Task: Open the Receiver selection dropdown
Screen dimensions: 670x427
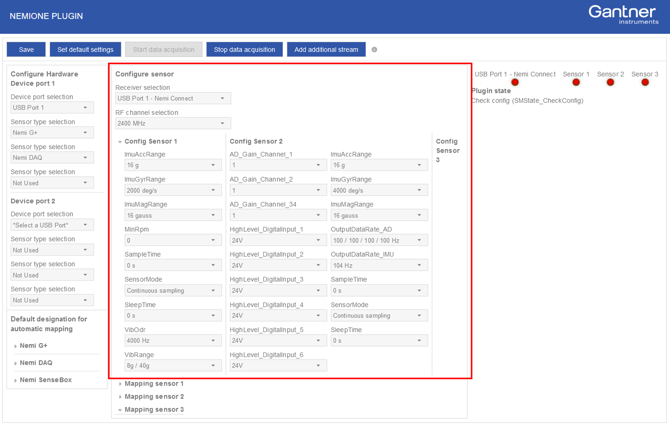Action: (173, 98)
